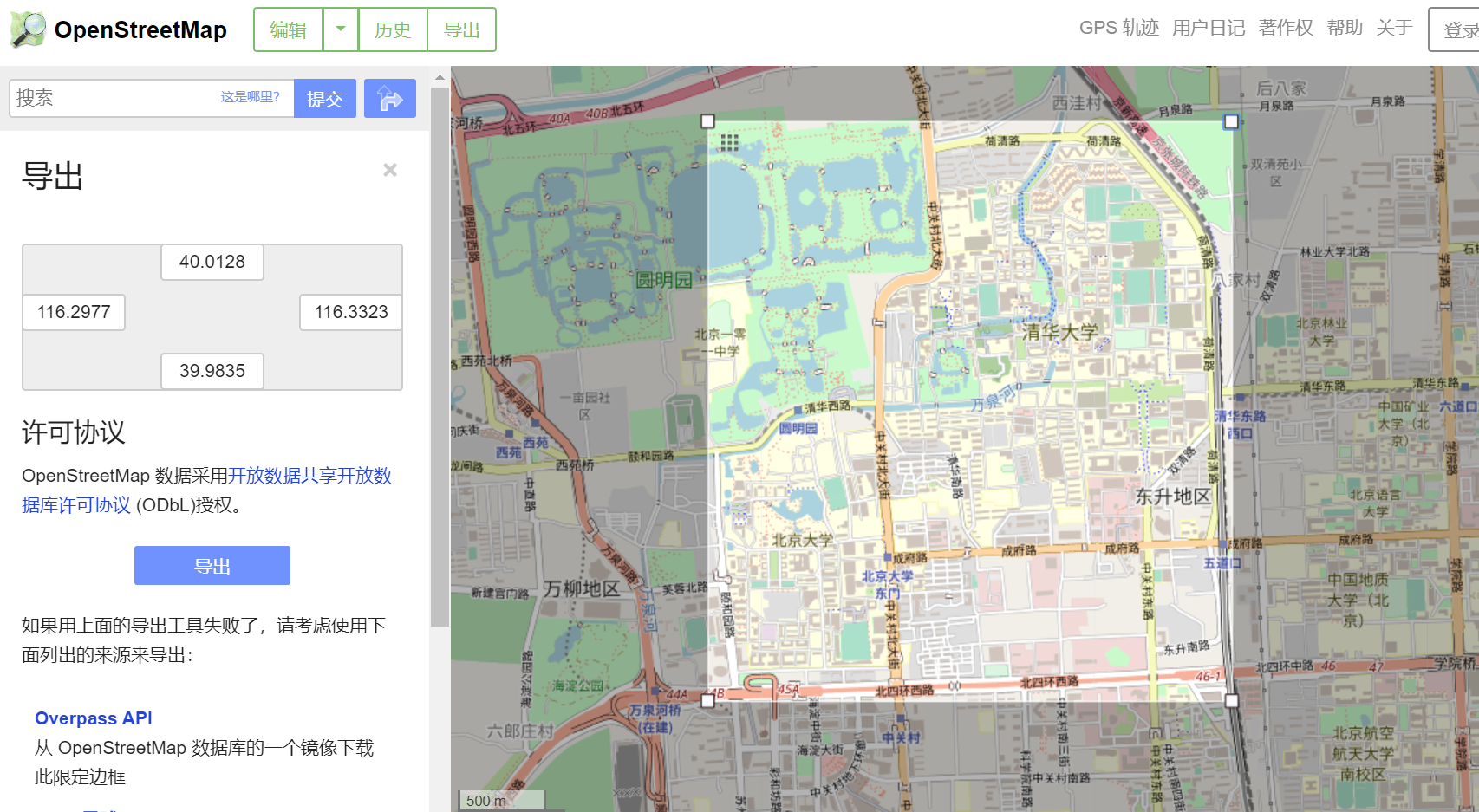
Task: Edit east longitude field 116.3323
Action: (x=351, y=312)
